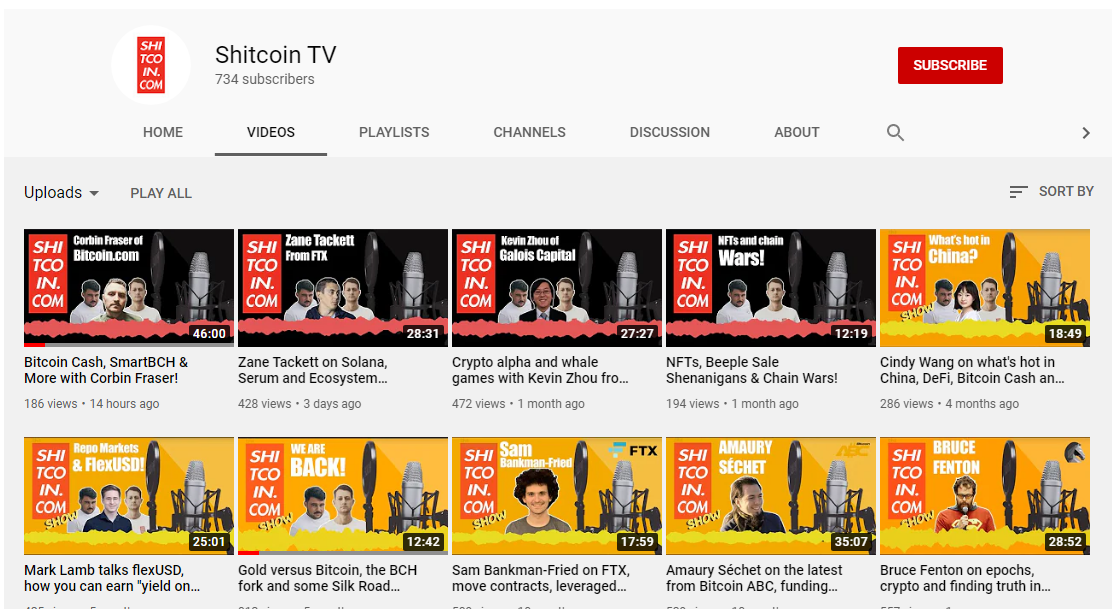Click the 35:07 duration badge
The height and width of the screenshot is (609, 1112).
coord(851,542)
